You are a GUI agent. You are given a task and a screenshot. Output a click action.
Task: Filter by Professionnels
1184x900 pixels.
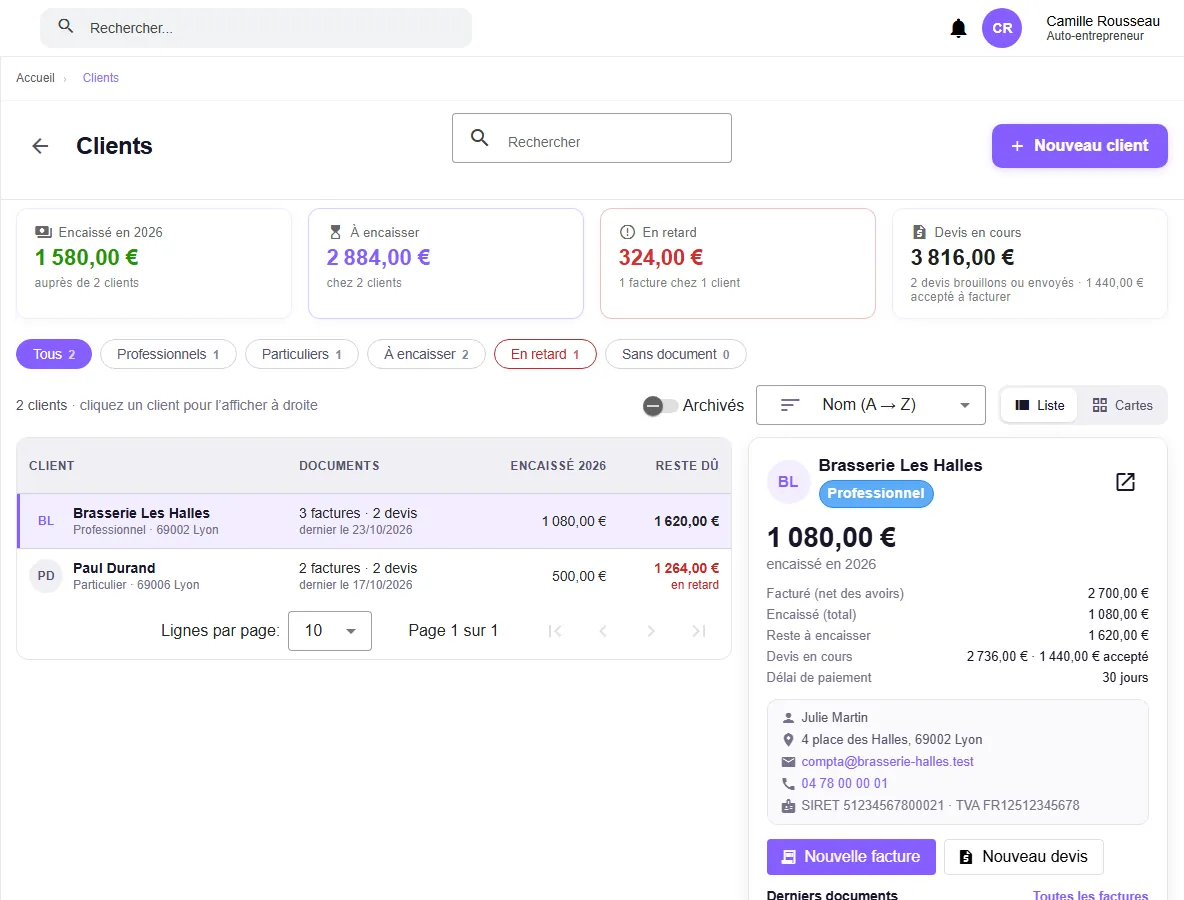(x=168, y=354)
